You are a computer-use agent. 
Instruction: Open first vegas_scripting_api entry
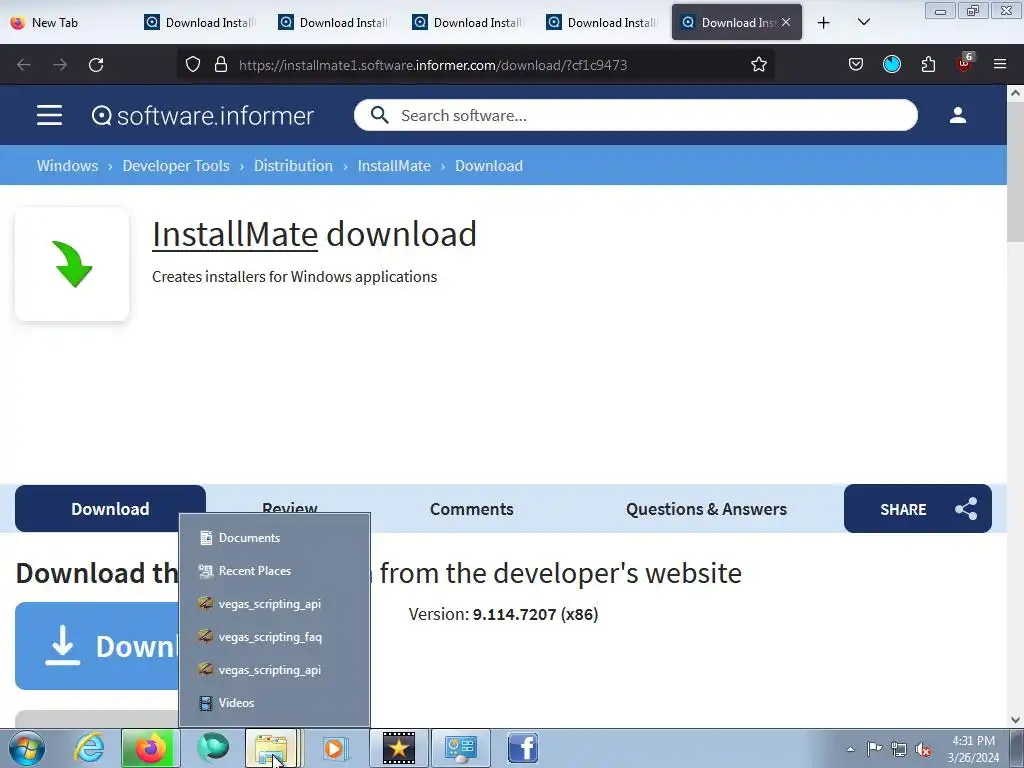(x=274, y=603)
